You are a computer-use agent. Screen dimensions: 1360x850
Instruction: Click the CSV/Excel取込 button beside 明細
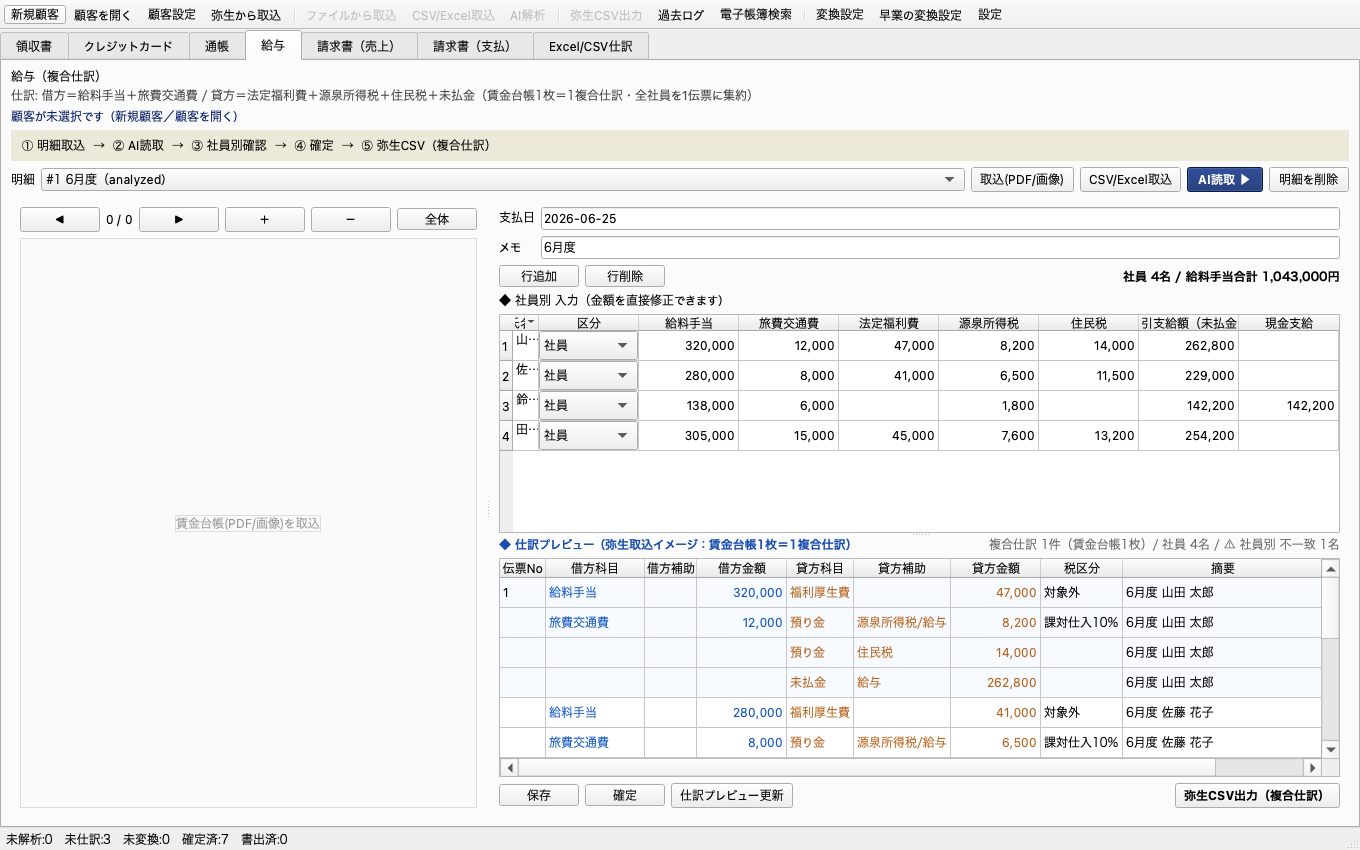coord(1130,180)
